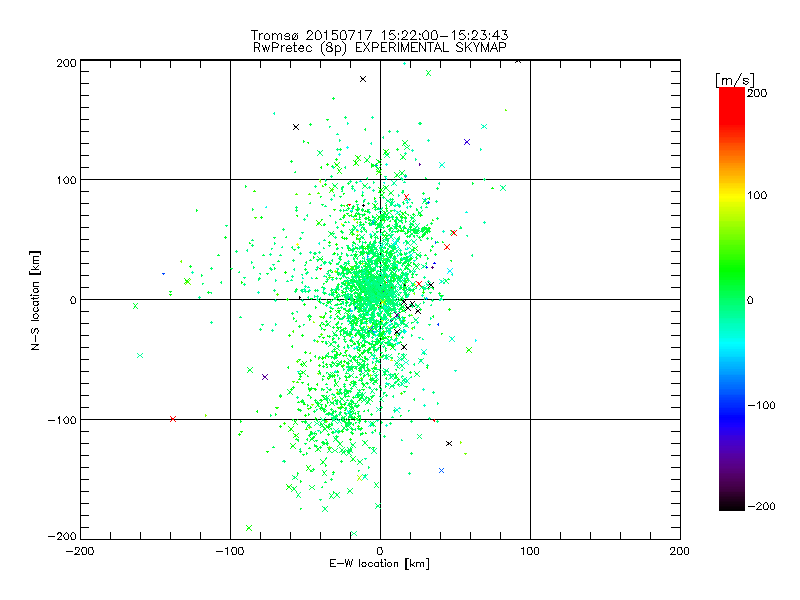
Task: Select the '100' tick label on N-S axis
Action: point(66,180)
